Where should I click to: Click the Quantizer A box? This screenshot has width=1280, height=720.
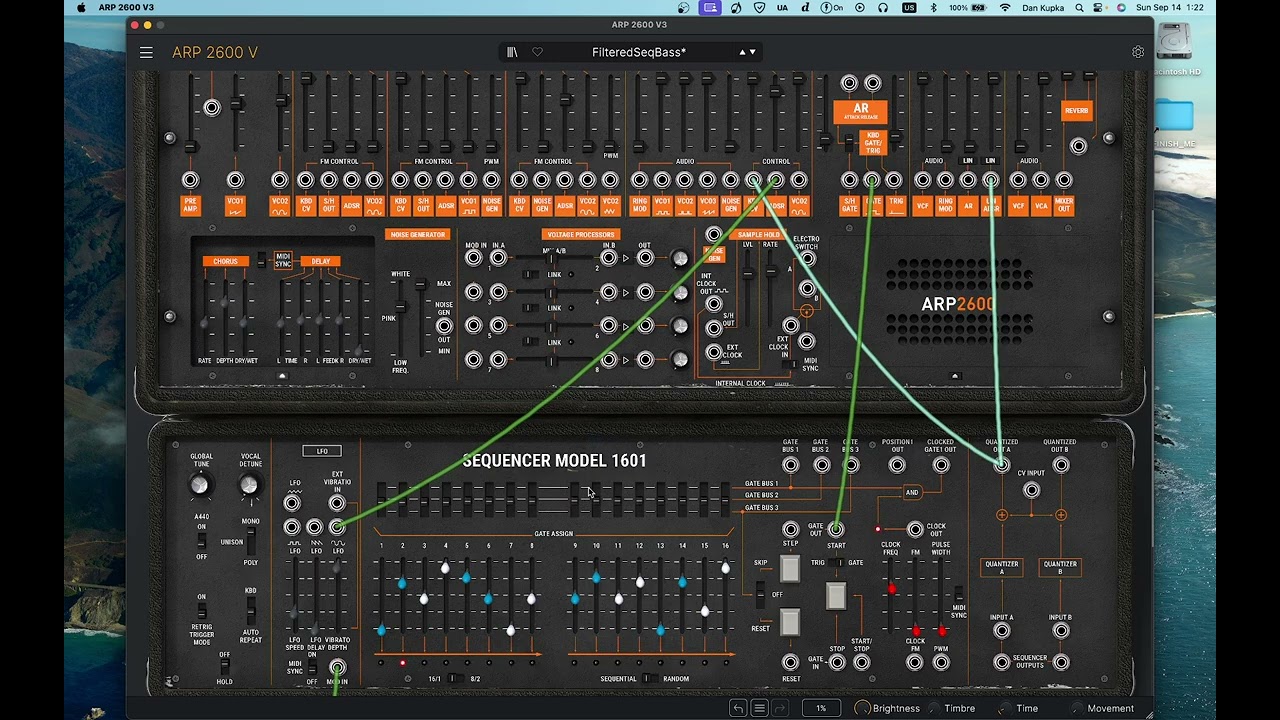(x=1001, y=568)
